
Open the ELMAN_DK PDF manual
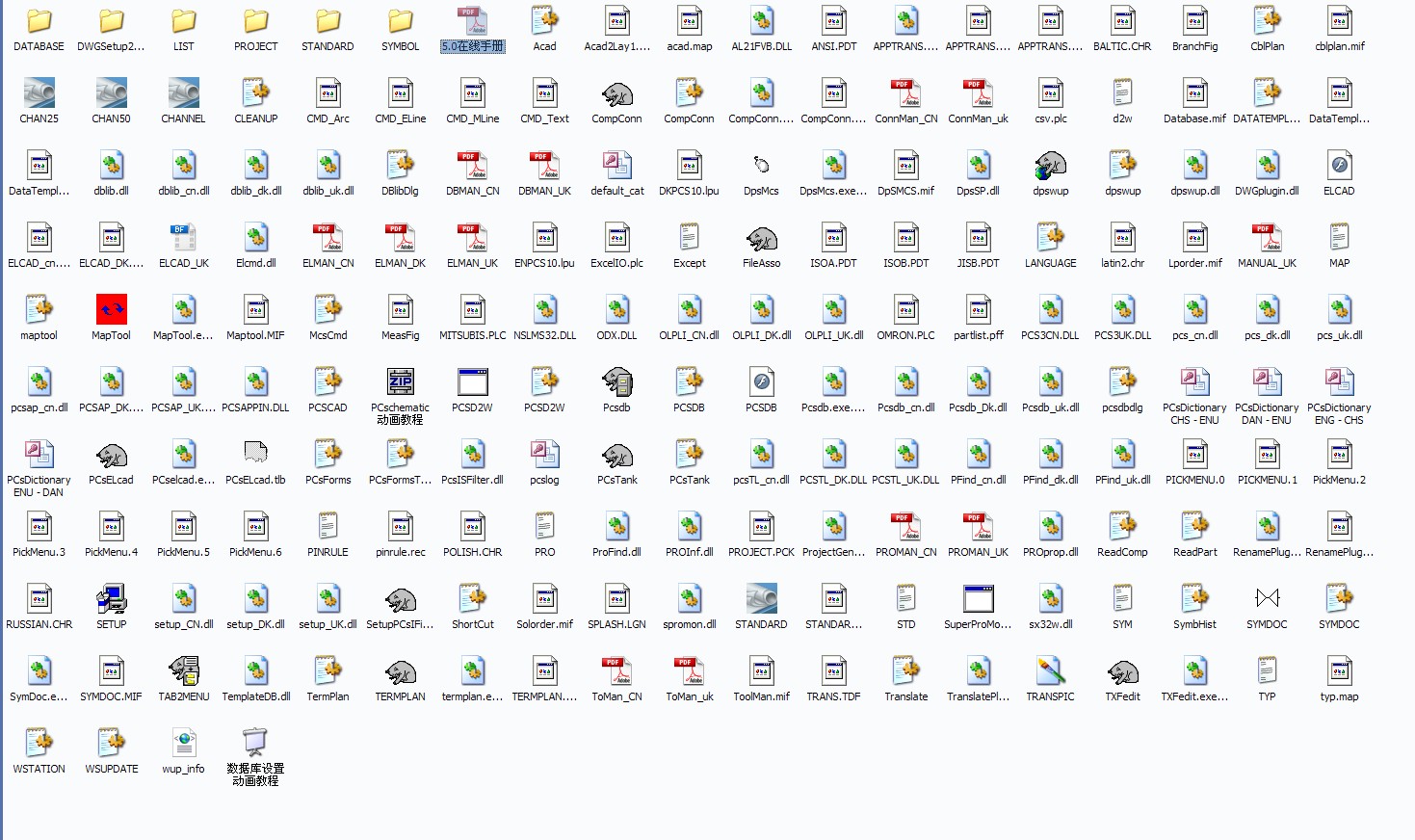(401, 237)
